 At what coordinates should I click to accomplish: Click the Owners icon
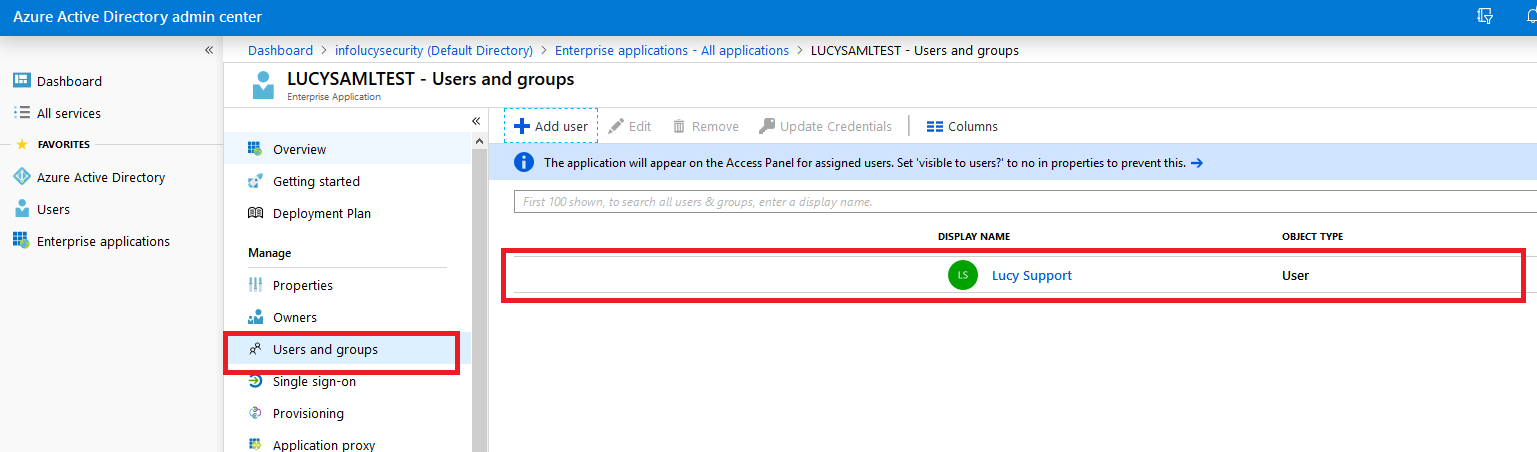255,317
